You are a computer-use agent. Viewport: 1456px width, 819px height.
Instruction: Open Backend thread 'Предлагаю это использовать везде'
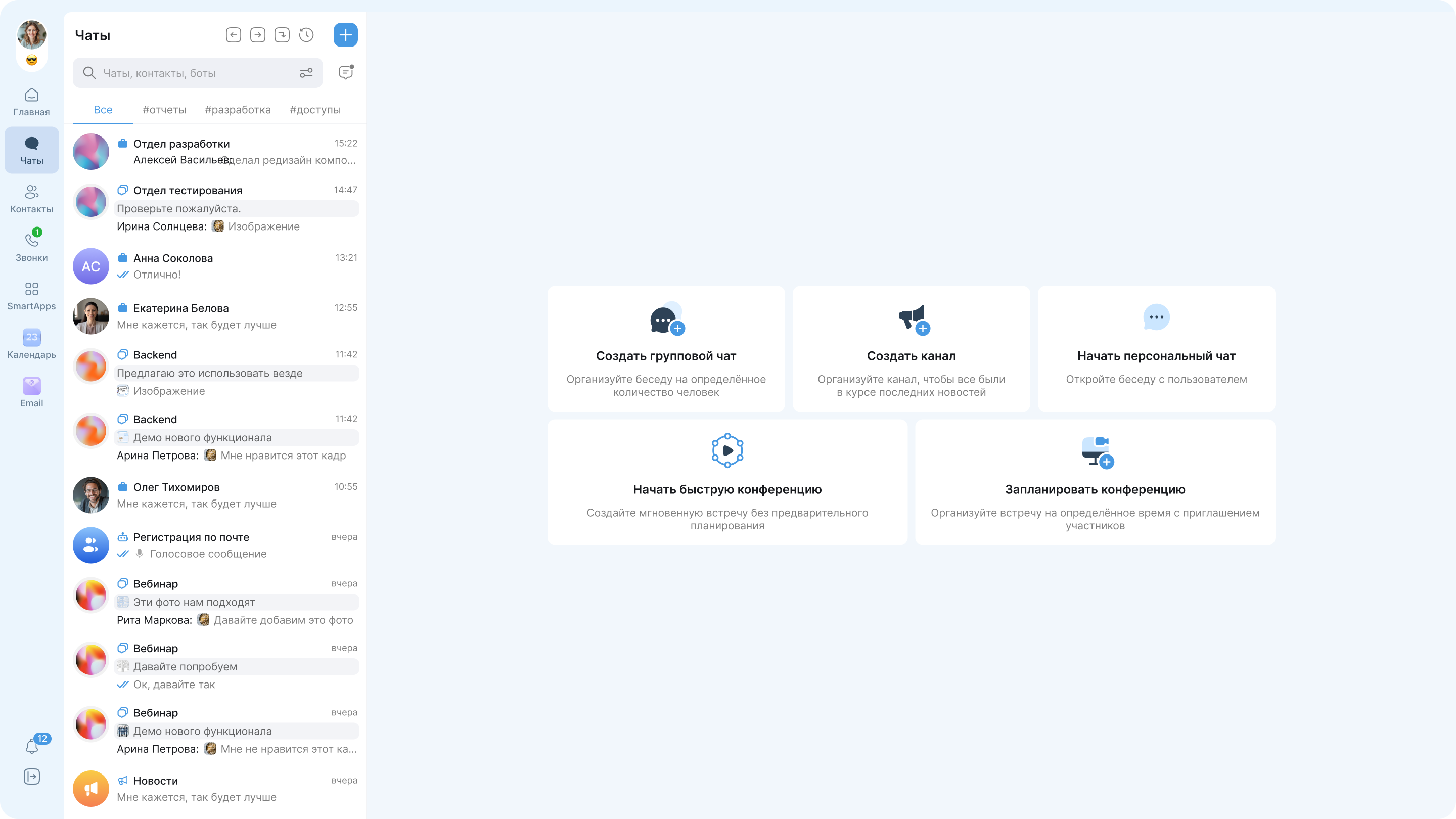(x=215, y=373)
